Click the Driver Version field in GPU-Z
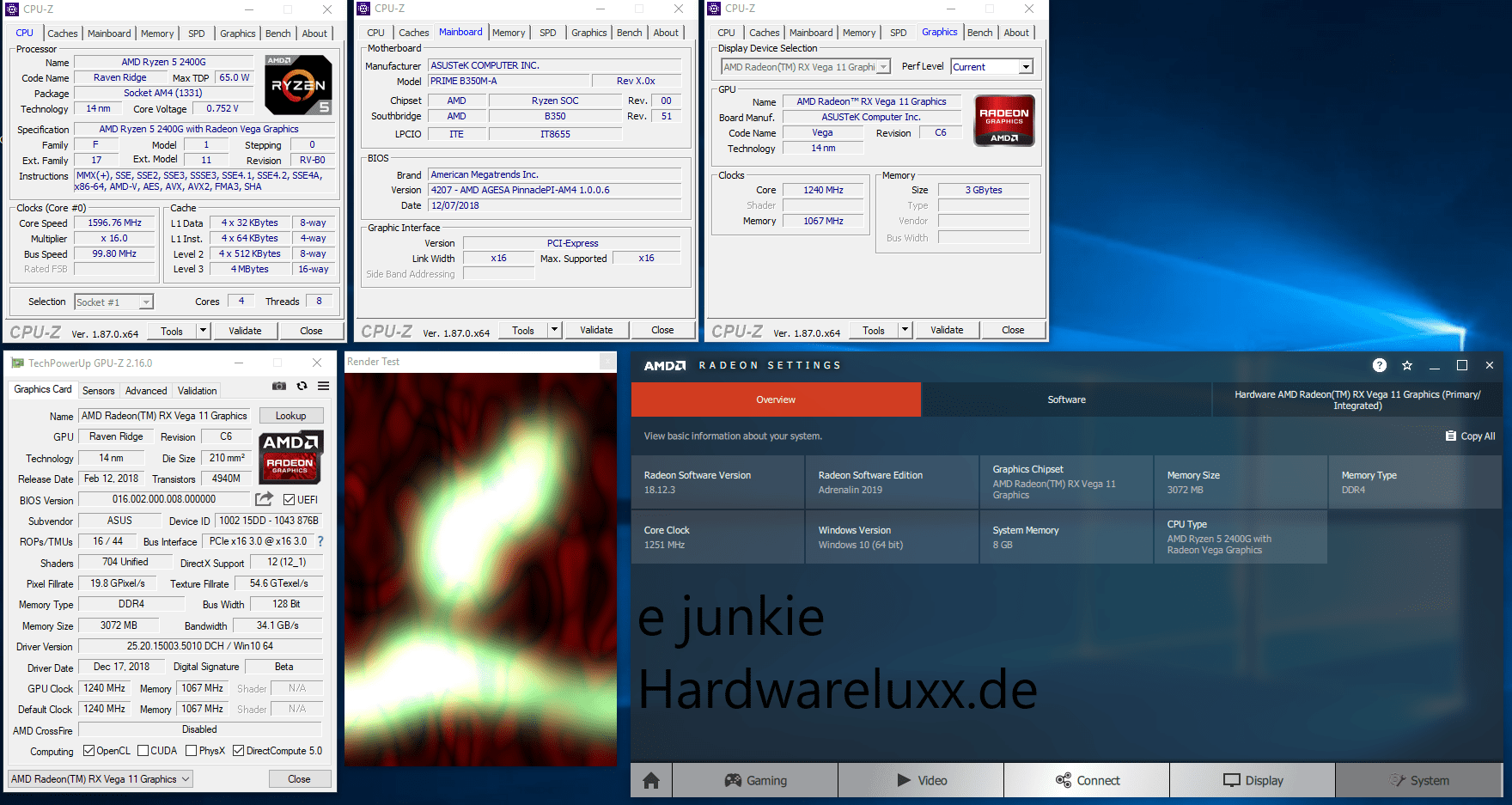Viewport: 1512px width, 805px height. pos(200,646)
